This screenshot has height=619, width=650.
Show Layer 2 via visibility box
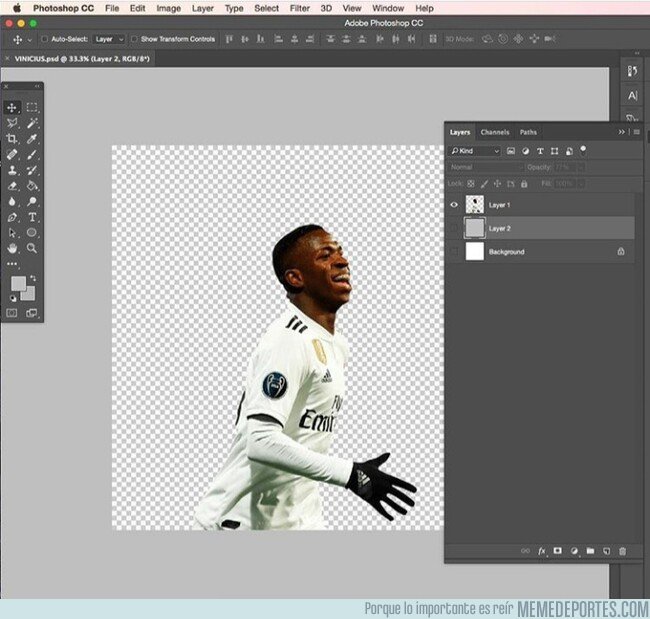coord(455,228)
